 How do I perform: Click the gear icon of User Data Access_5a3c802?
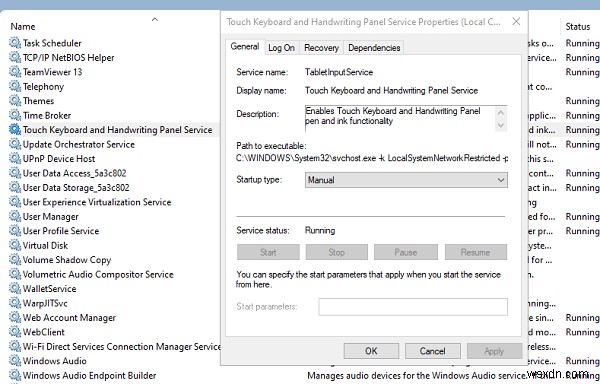15,173
